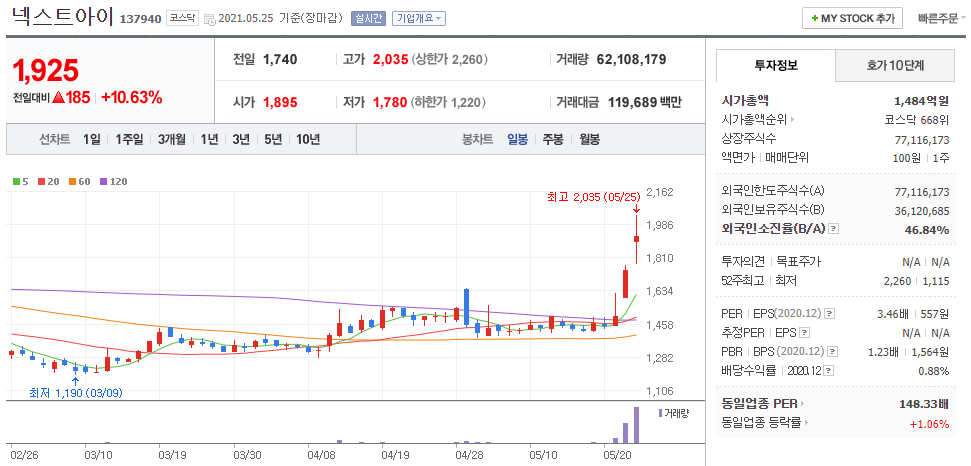Screen dimensions: 971x466
Task: Open the 기업개요 dropdown
Action: pos(419,19)
